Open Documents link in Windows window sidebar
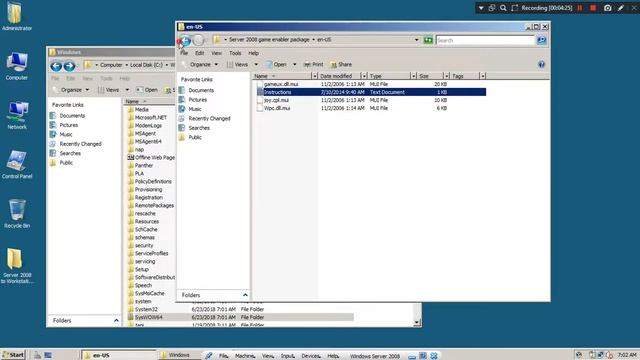This screenshot has height=360, width=640. click(72, 116)
